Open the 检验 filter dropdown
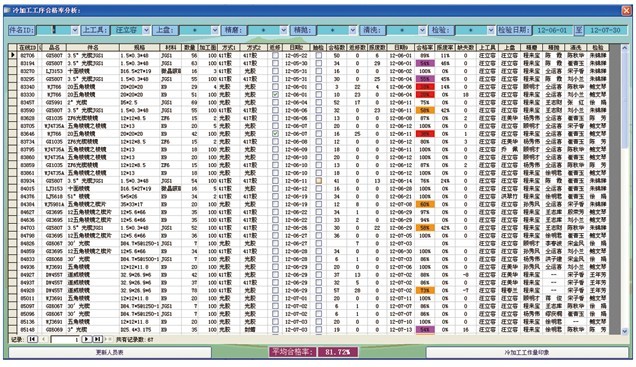Image resolution: width=636 pixels, height=367 pixels. tap(490, 30)
